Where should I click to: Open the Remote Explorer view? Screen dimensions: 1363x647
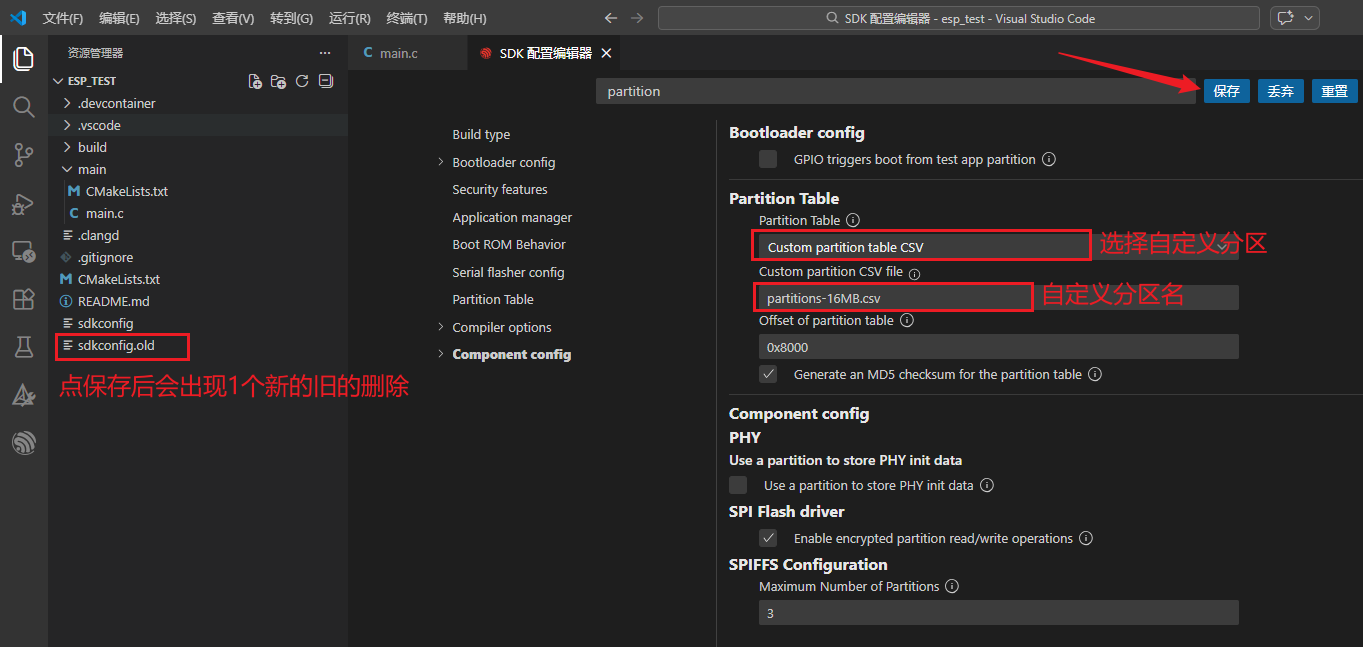[23, 251]
